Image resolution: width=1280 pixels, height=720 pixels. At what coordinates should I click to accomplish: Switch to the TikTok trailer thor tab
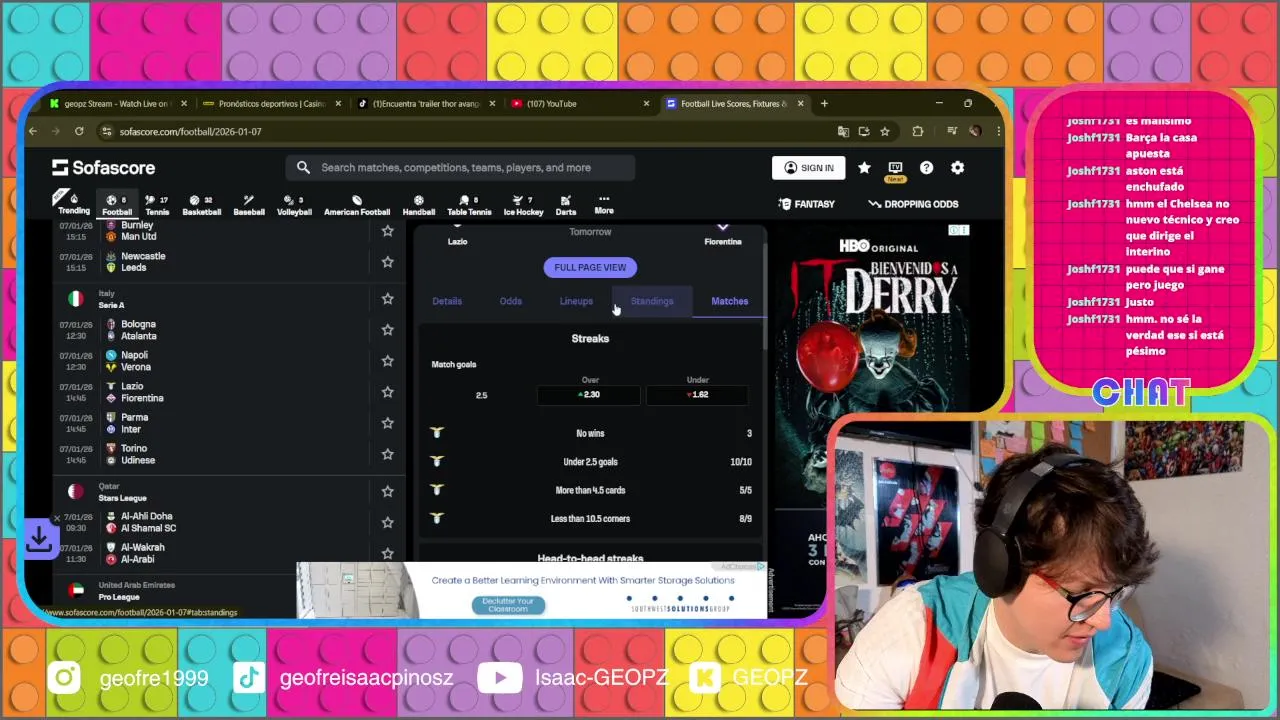(425, 103)
